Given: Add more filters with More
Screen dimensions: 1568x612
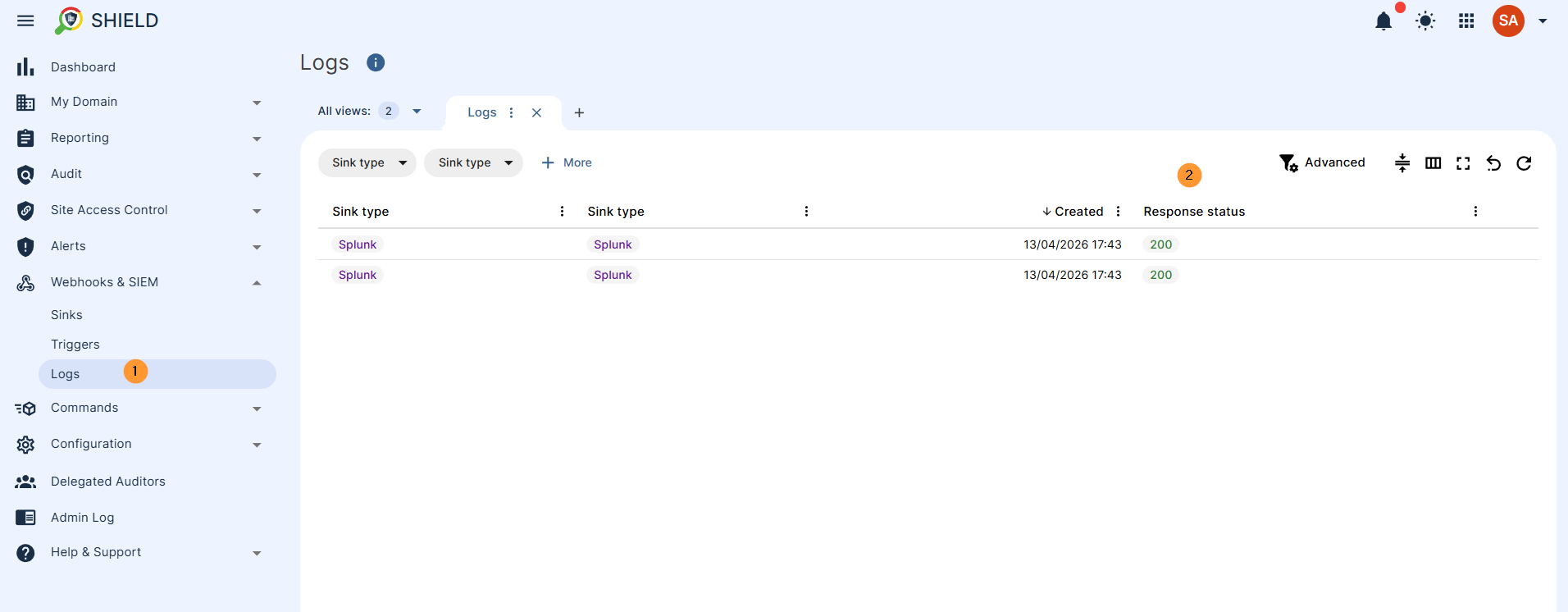Looking at the screenshot, I should [567, 162].
